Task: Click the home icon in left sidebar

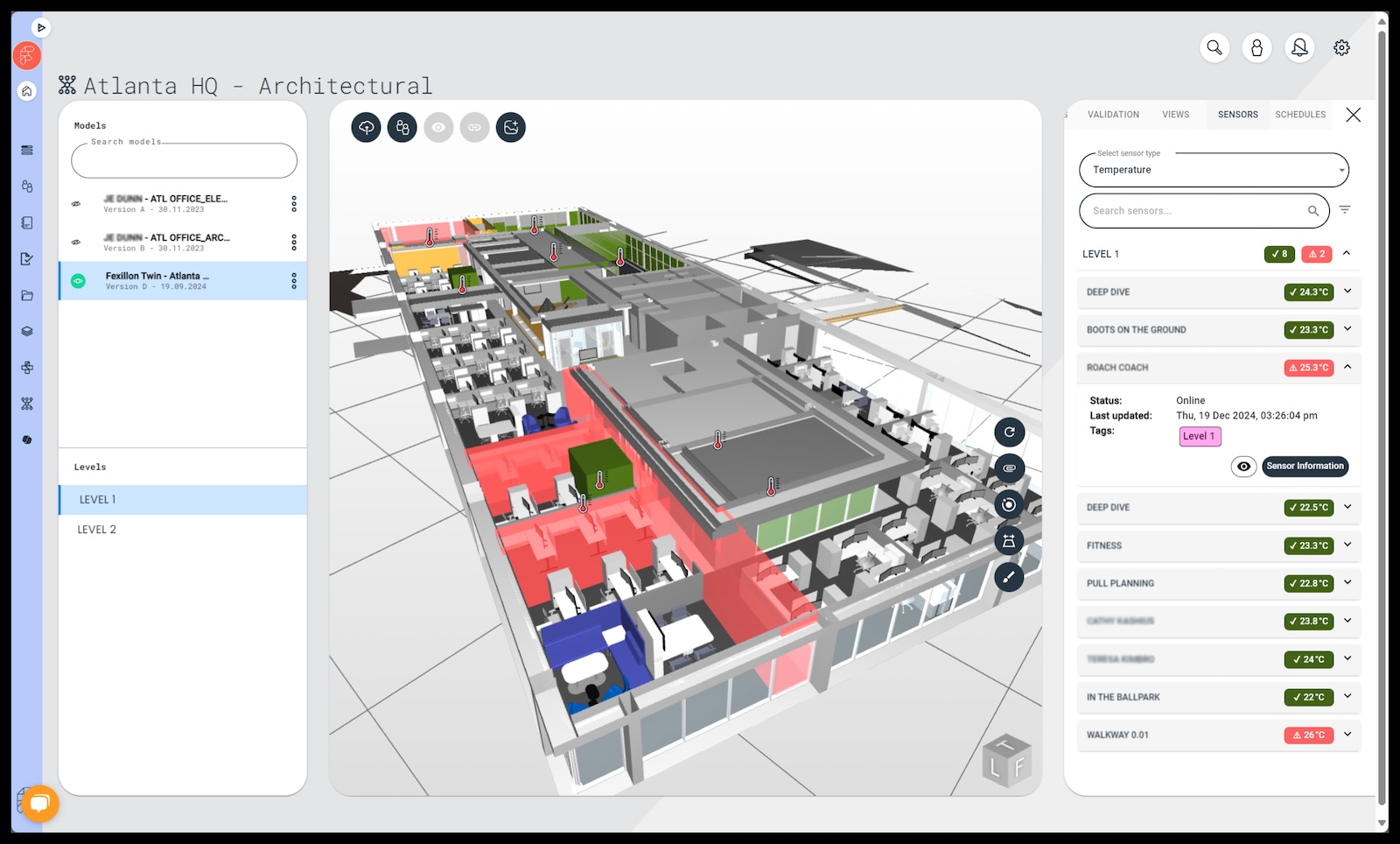Action: [x=27, y=91]
